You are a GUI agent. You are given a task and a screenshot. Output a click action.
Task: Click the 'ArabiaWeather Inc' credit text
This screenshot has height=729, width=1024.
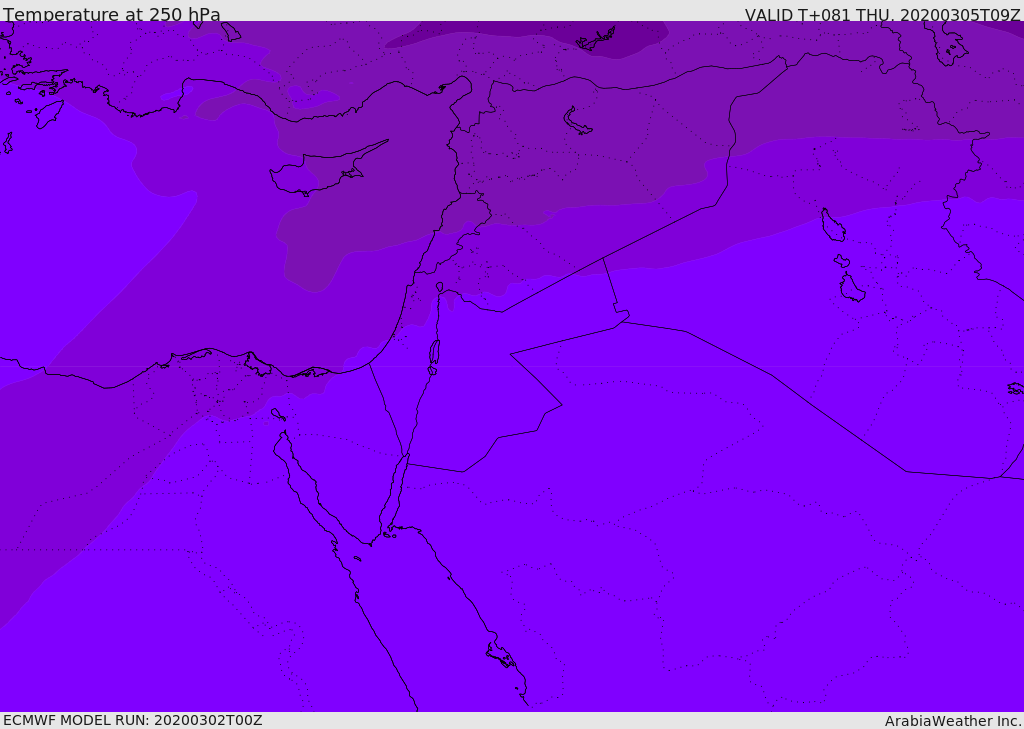[954, 721]
